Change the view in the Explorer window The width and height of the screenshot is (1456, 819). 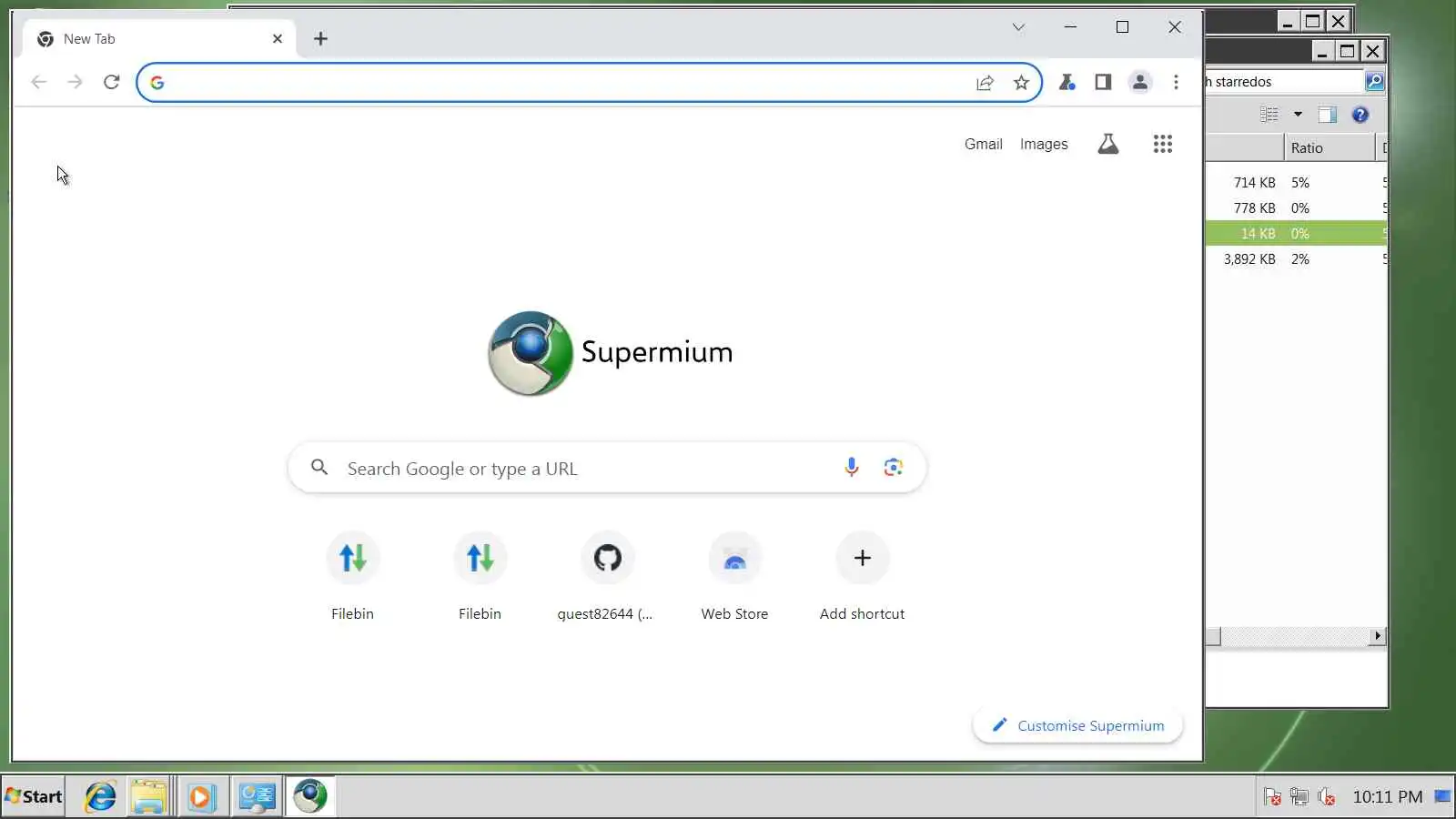tap(1269, 115)
